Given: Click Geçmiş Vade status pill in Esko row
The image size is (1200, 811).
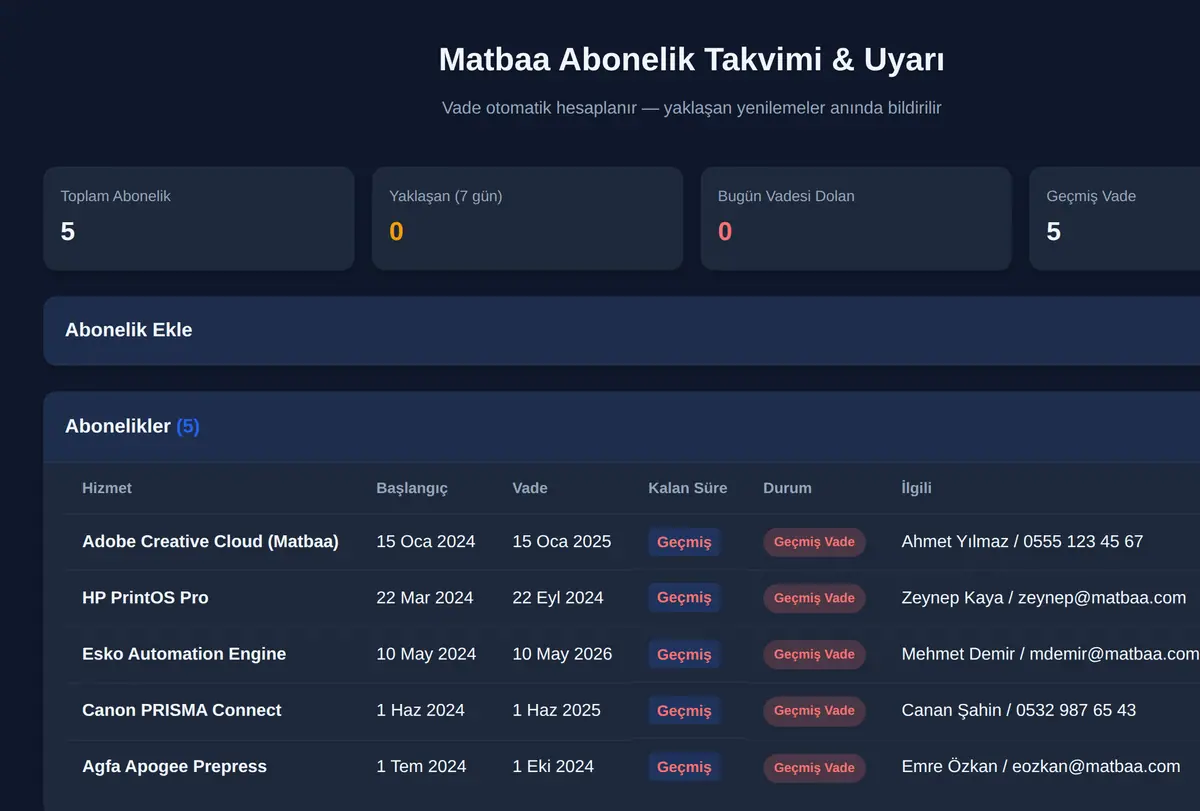Looking at the screenshot, I should [814, 654].
